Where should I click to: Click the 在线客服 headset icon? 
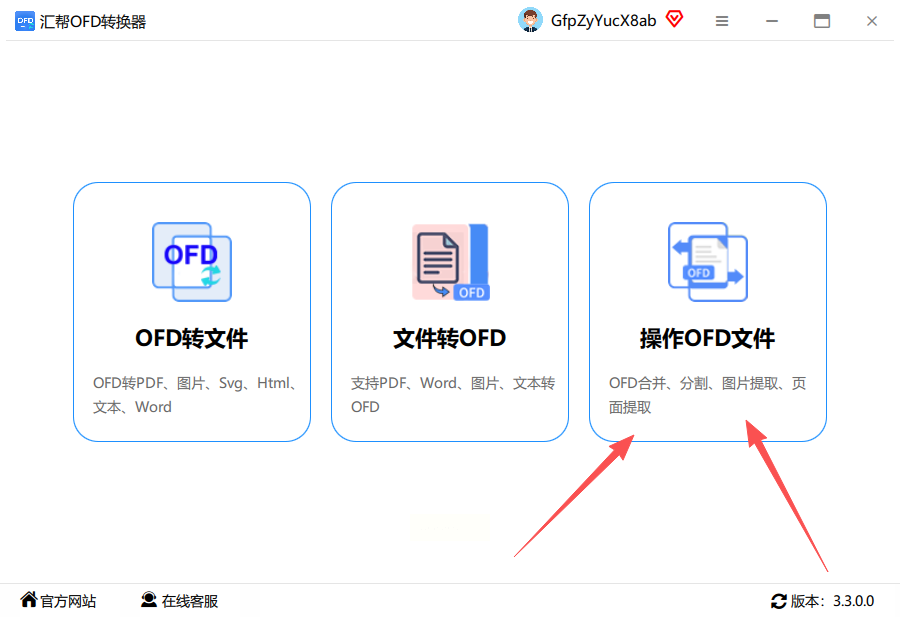click(149, 600)
